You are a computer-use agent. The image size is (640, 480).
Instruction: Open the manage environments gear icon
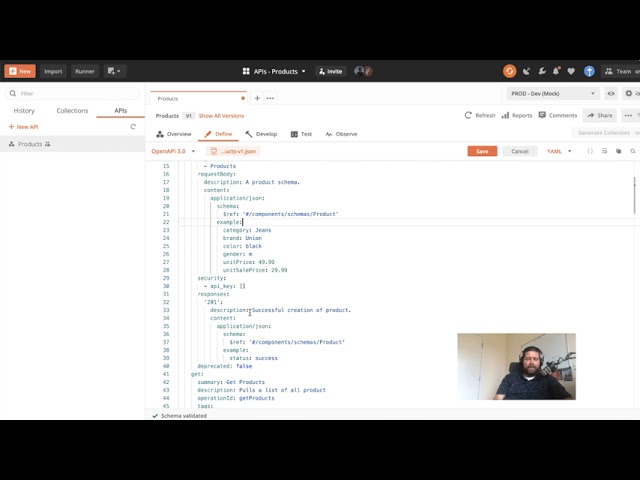tap(629, 93)
